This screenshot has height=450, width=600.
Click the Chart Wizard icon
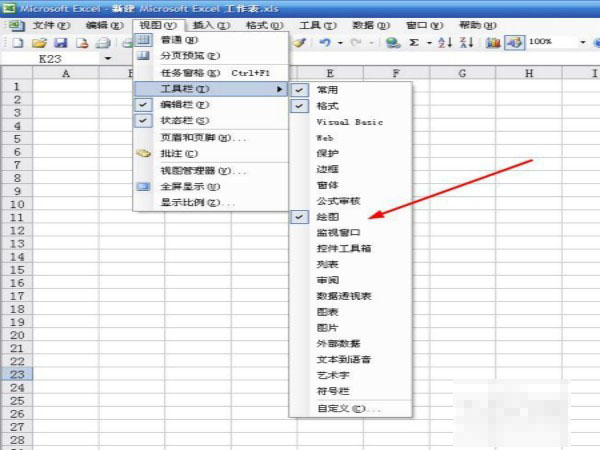pyautogui.click(x=493, y=42)
